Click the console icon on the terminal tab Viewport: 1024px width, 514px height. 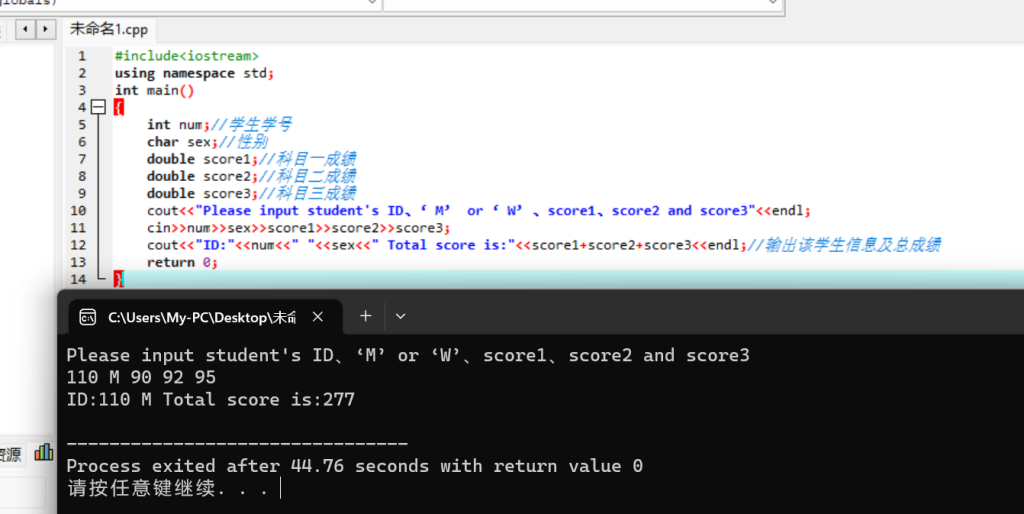point(87,317)
